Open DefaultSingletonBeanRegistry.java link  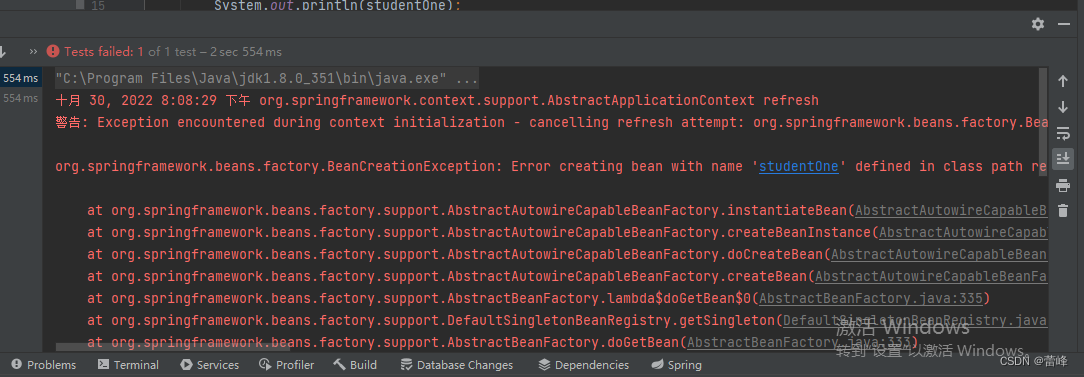(915, 321)
